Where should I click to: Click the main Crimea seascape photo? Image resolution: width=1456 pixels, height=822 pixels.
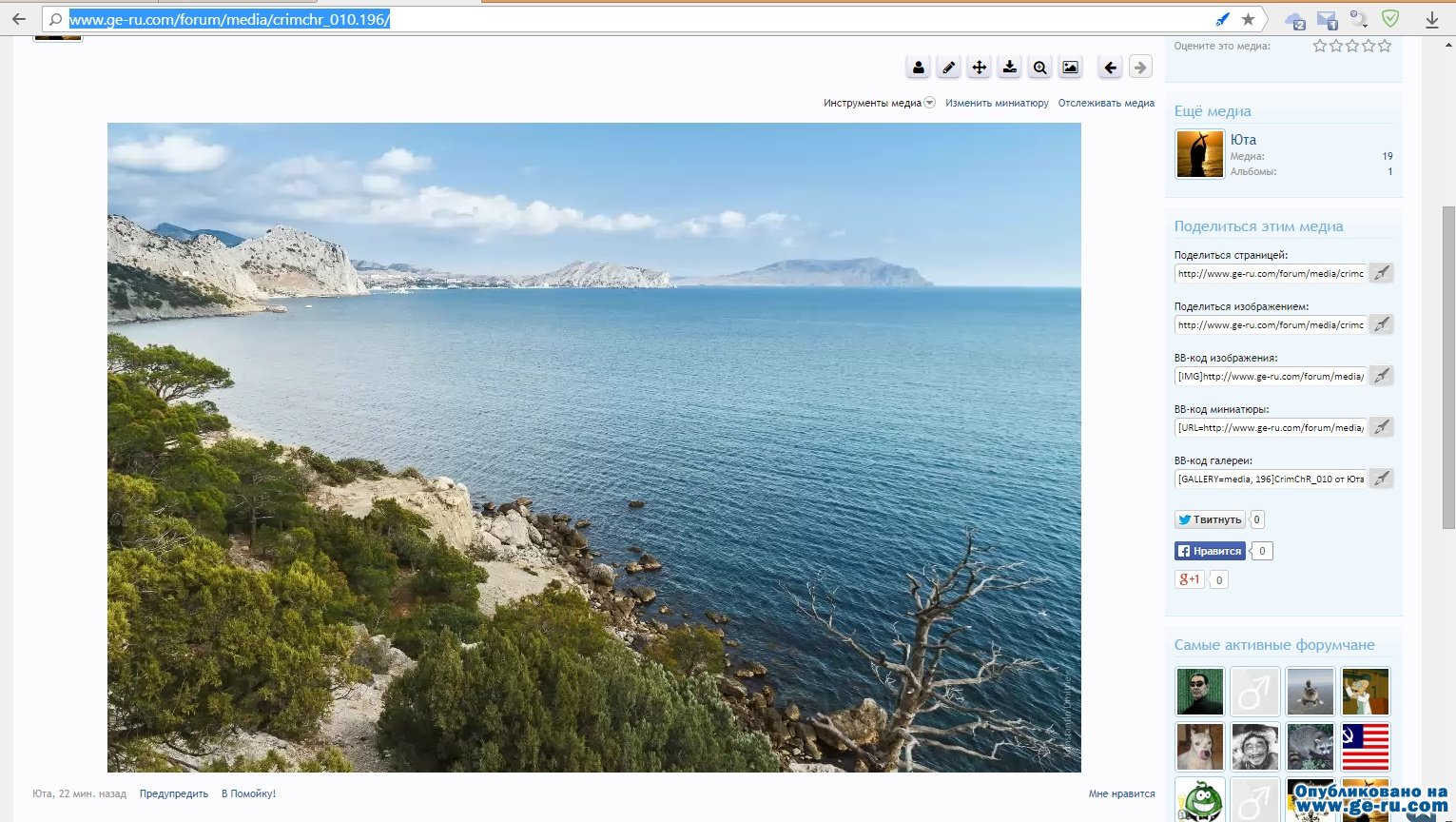click(594, 447)
